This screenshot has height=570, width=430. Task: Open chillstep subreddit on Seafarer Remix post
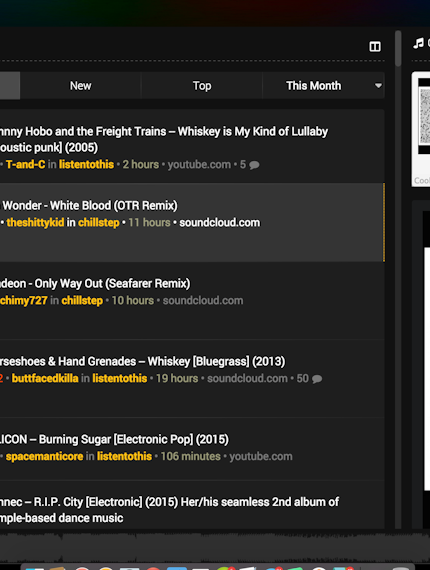click(x=82, y=301)
